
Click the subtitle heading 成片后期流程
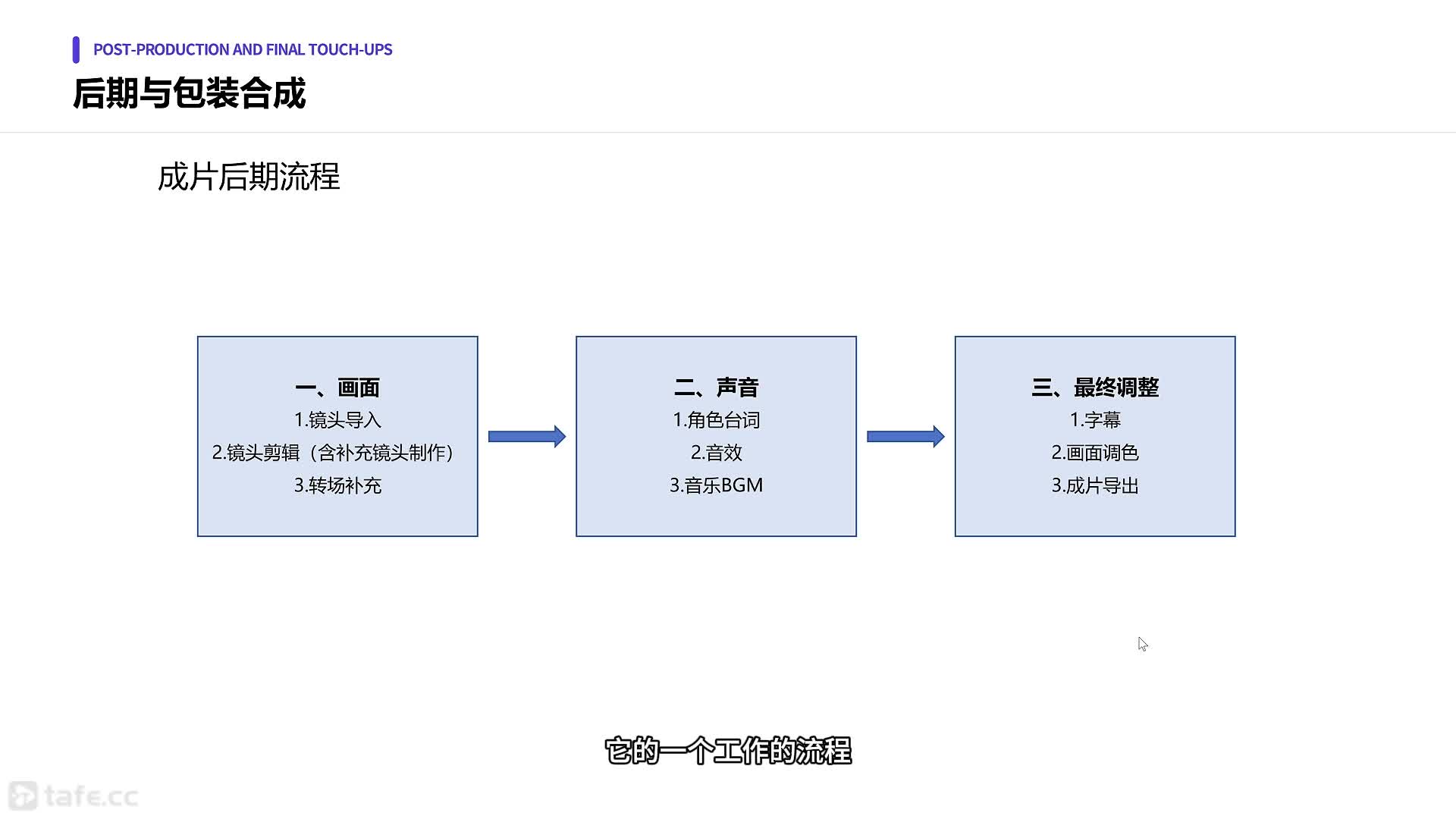pos(249,177)
